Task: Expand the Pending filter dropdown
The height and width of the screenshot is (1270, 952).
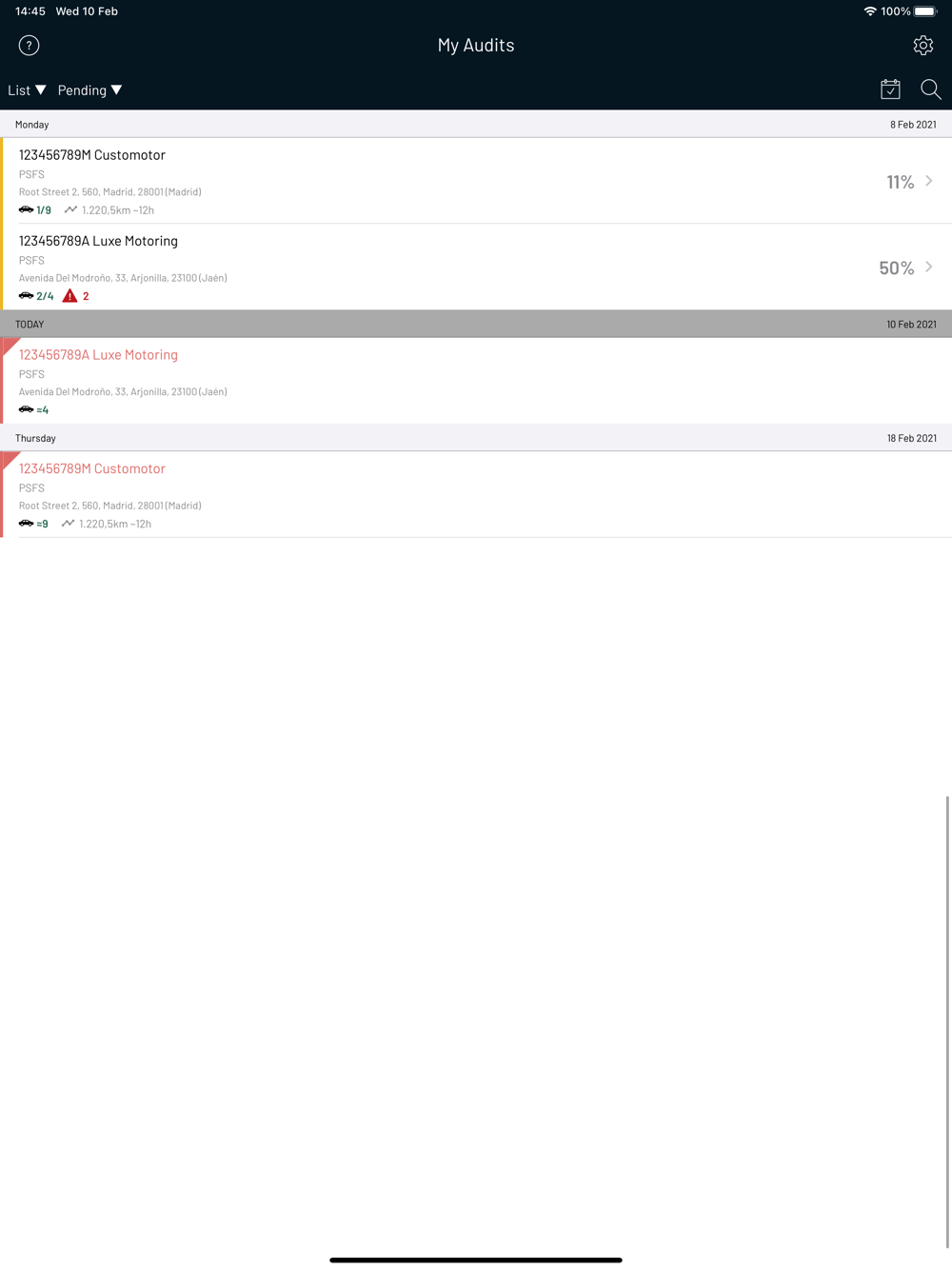Action: pos(89,90)
